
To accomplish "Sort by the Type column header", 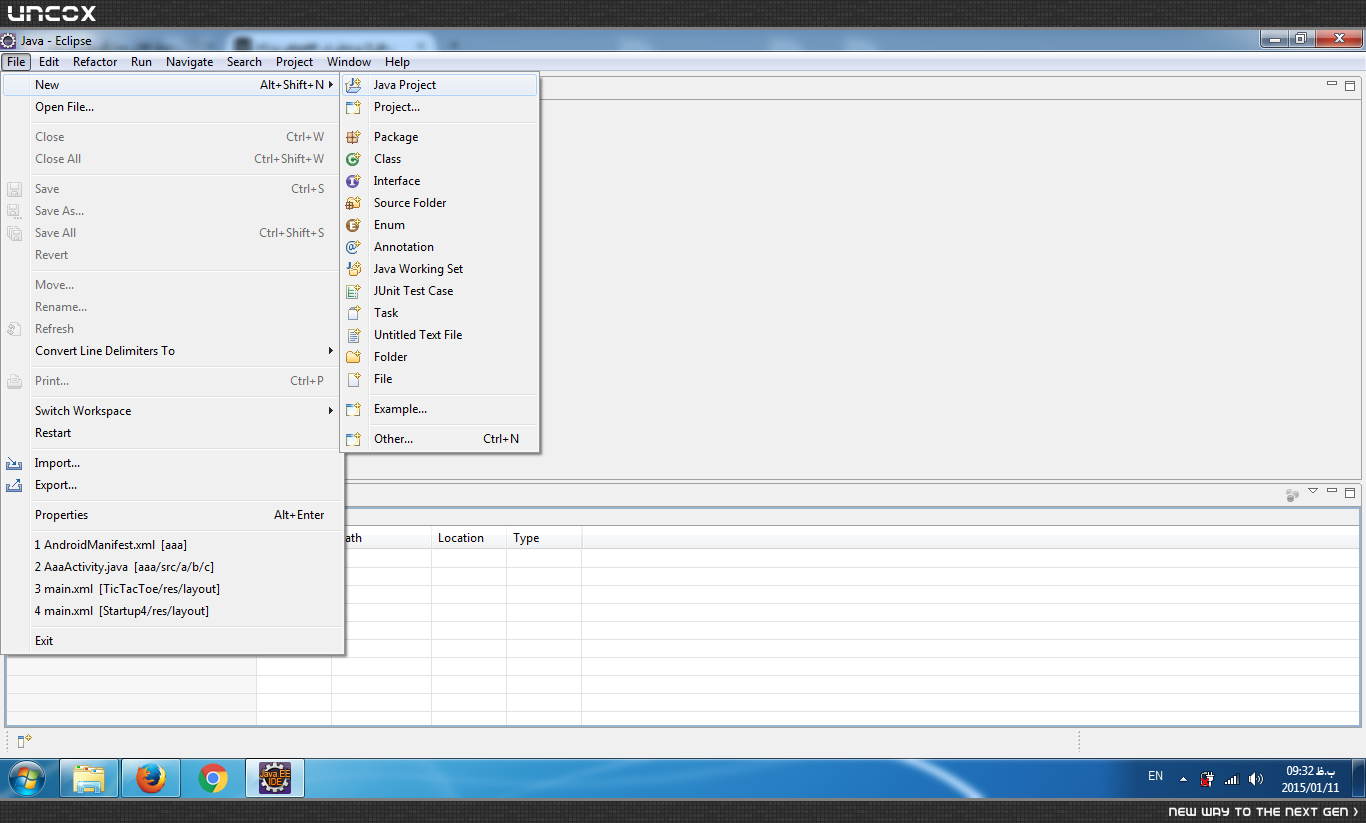I will (x=544, y=538).
